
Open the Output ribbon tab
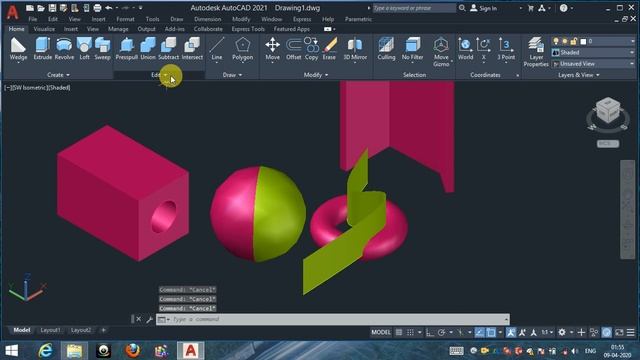147,29
